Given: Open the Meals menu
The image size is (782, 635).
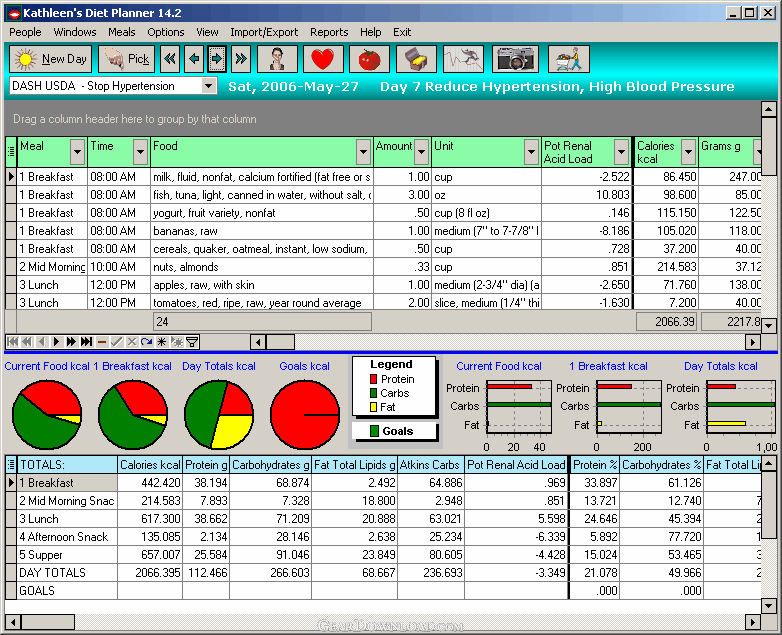Looking at the screenshot, I should click(x=122, y=32).
